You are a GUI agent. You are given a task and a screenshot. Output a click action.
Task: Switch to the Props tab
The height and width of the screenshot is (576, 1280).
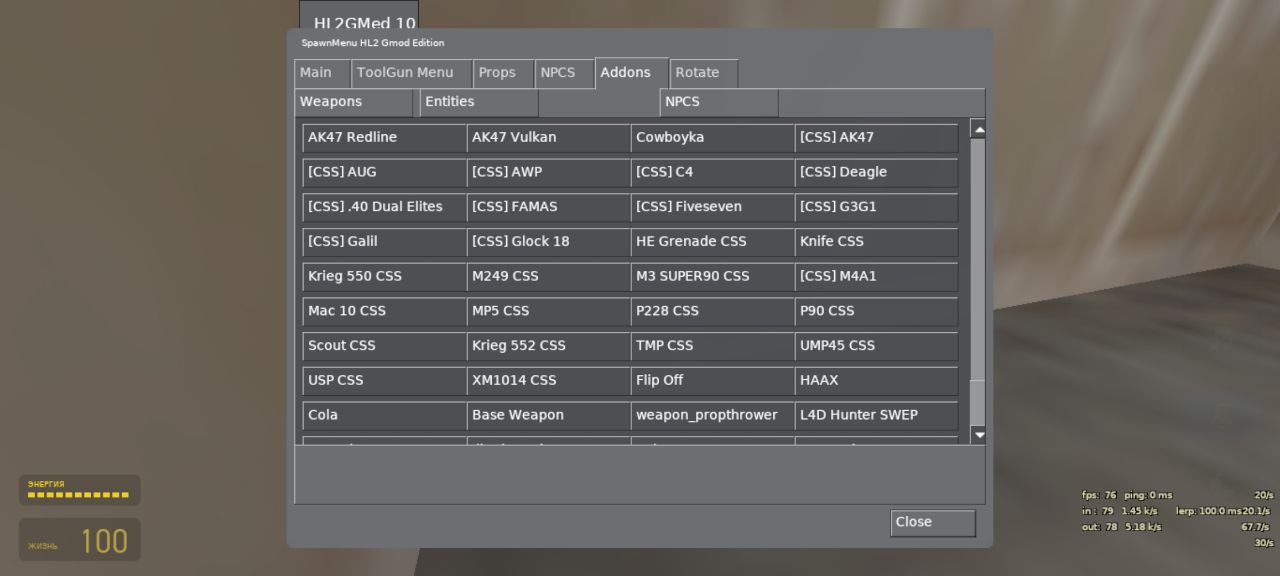(x=503, y=73)
